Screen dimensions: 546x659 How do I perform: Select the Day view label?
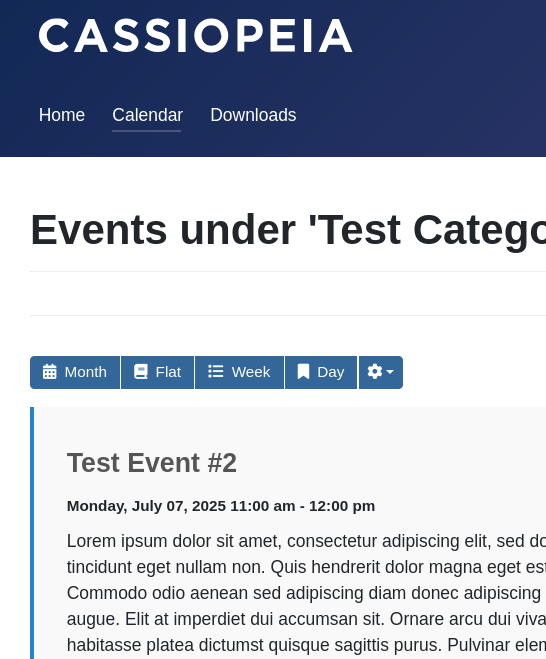[331, 372]
